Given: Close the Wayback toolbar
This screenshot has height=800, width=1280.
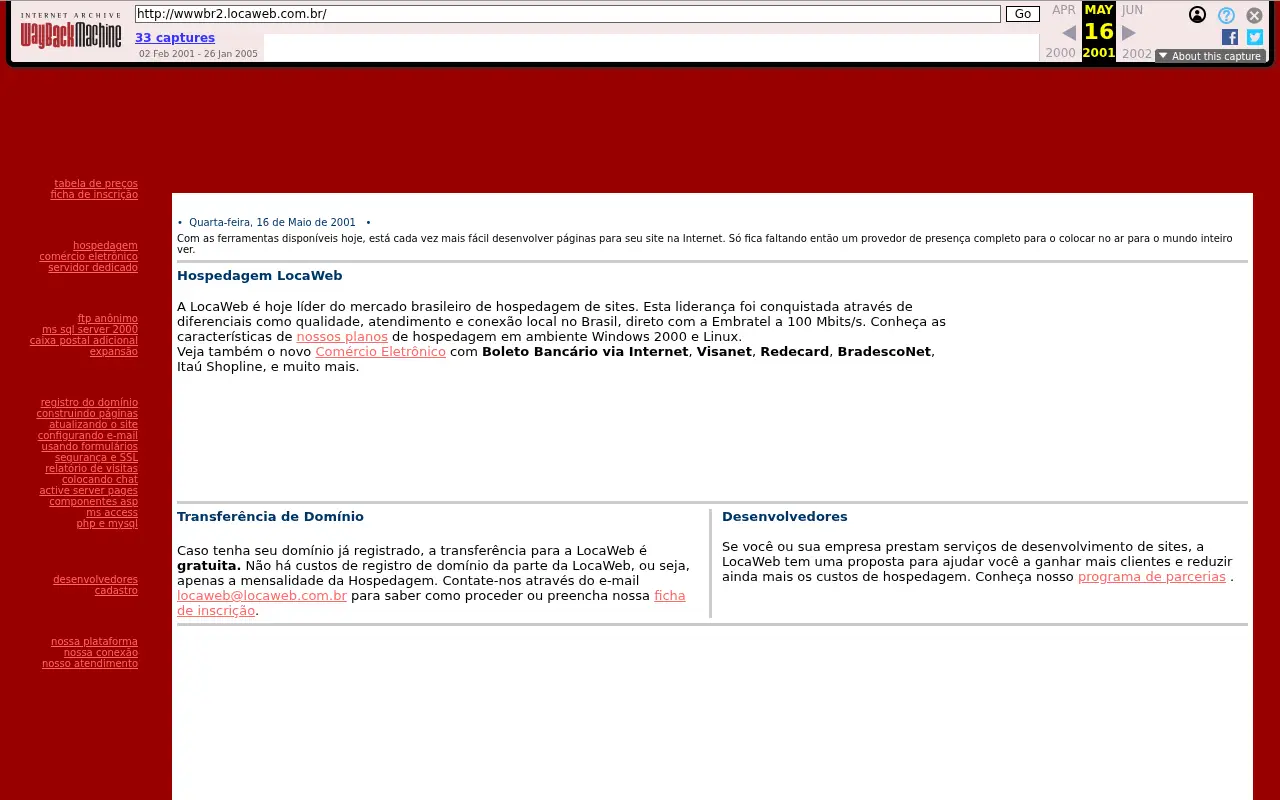Looking at the screenshot, I should (1254, 16).
